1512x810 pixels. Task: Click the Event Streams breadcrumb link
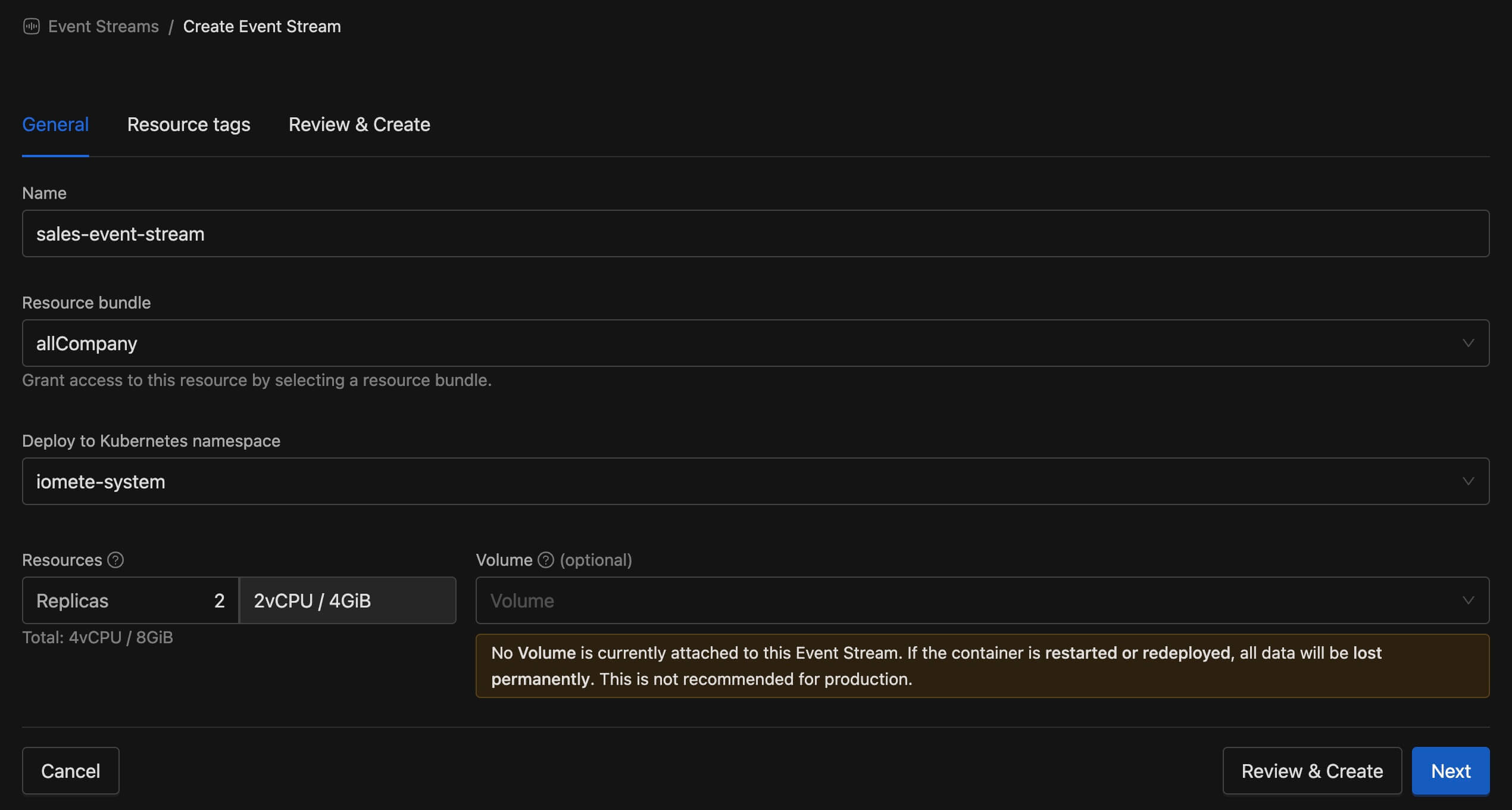(x=103, y=26)
